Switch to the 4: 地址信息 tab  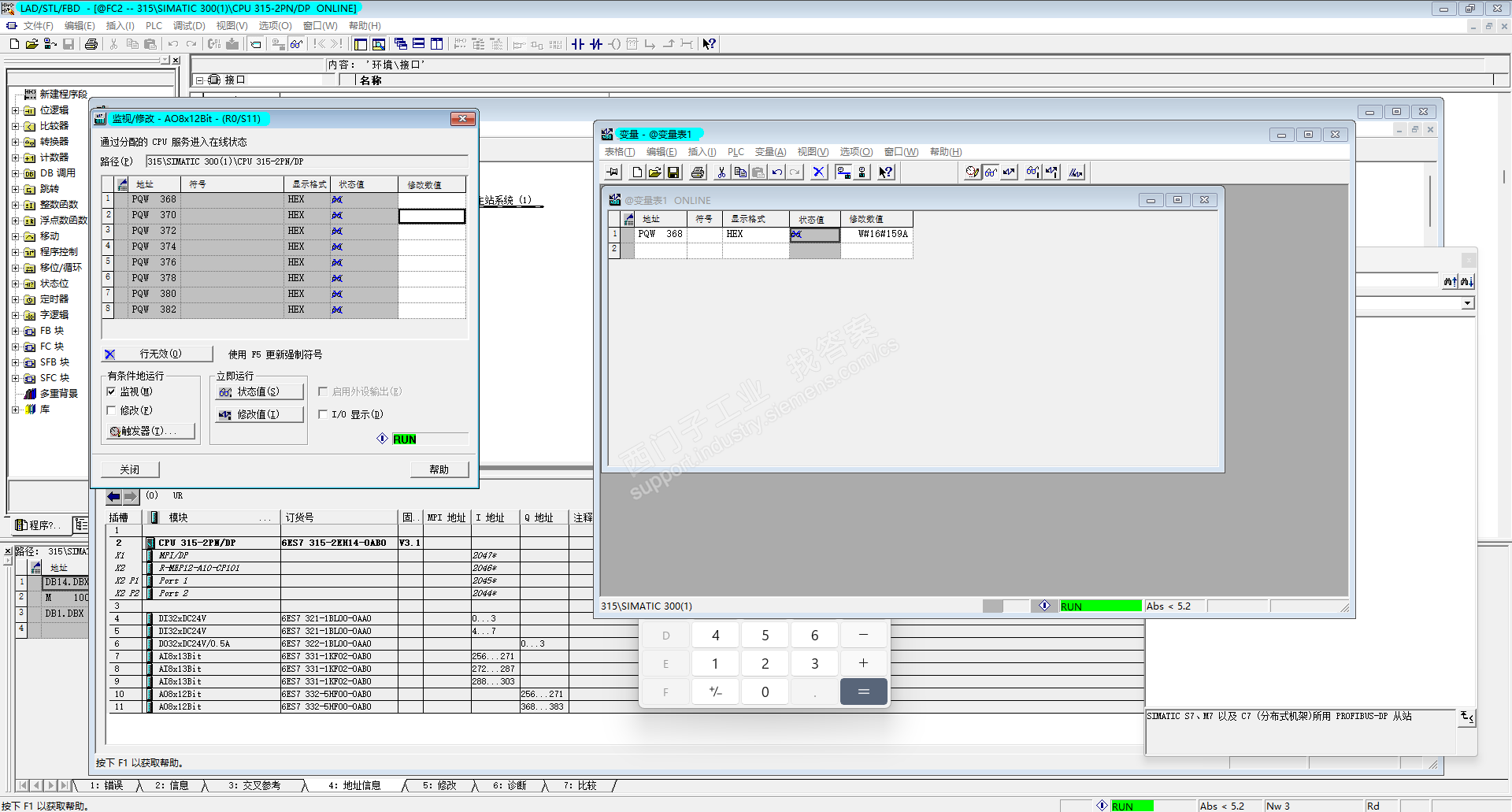pyautogui.click(x=354, y=785)
